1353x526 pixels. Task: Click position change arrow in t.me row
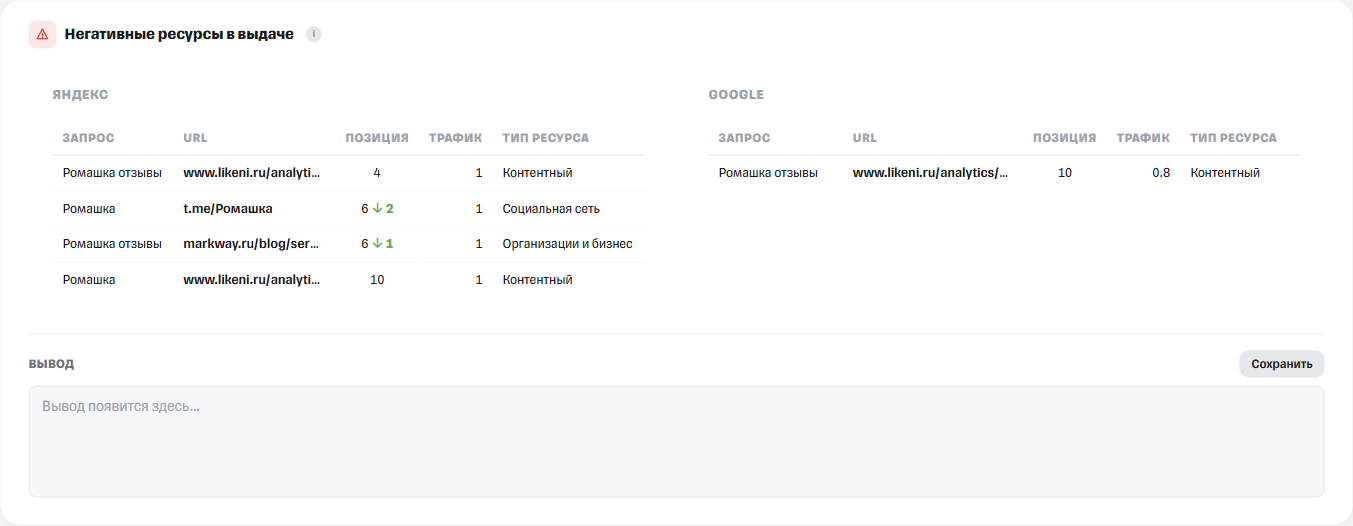[x=378, y=209]
